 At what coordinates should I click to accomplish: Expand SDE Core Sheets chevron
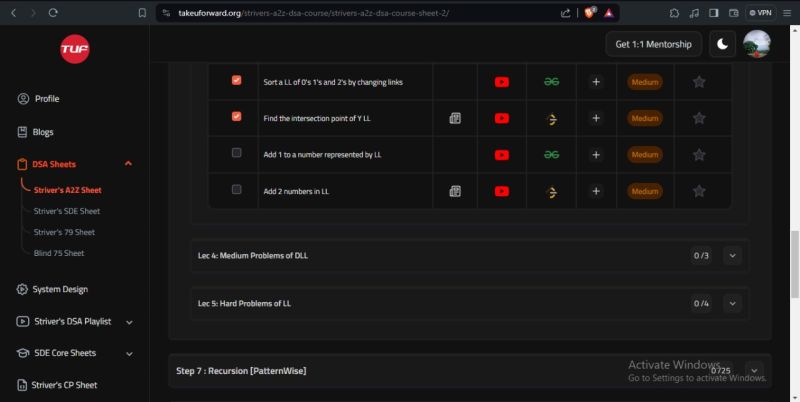coord(129,354)
